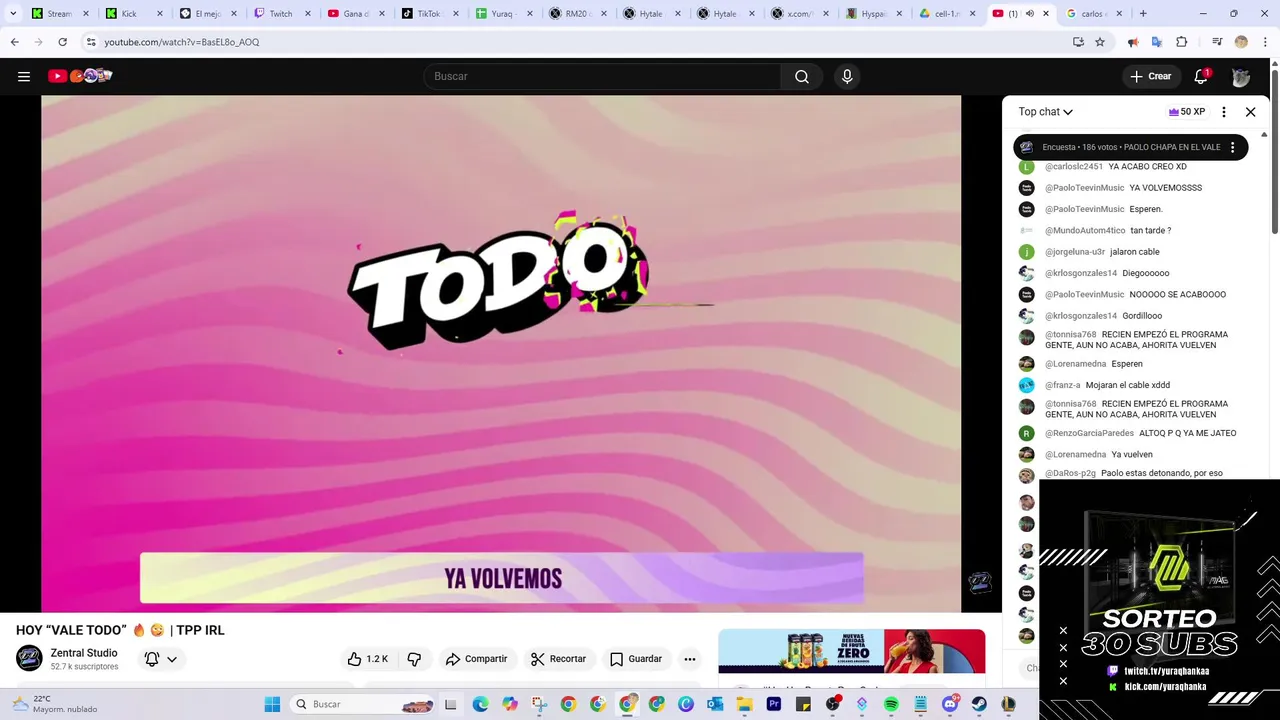Open the YouTube account avatar menu
Image resolution: width=1280 pixels, height=720 pixels.
pos(1241,76)
